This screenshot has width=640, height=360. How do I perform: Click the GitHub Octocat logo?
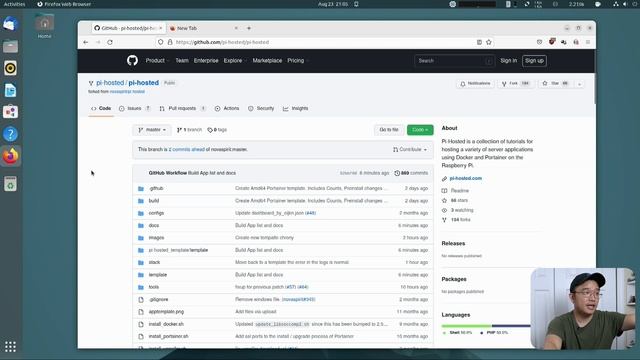tap(132, 60)
